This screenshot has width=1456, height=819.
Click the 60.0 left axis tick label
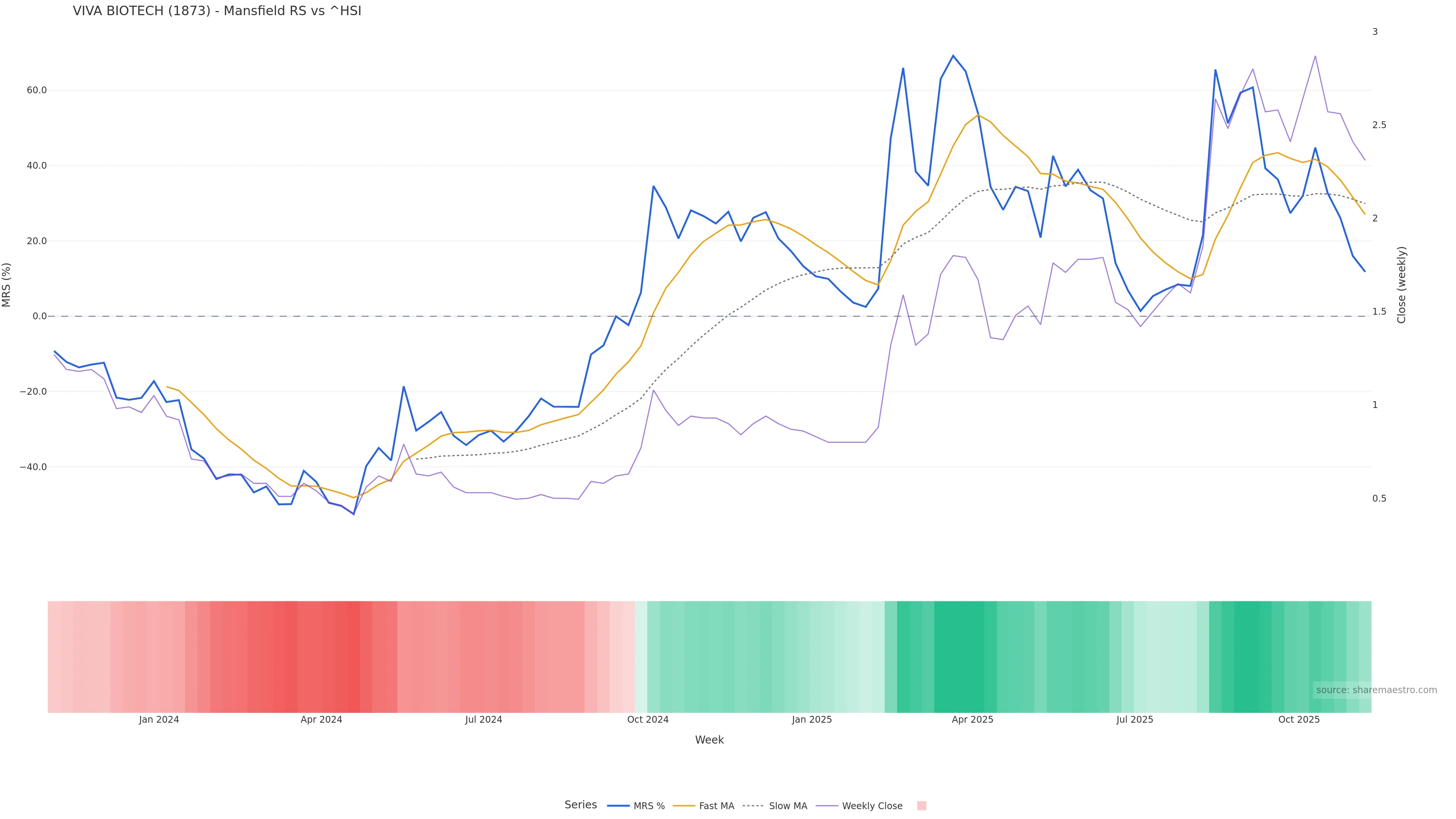37,91
